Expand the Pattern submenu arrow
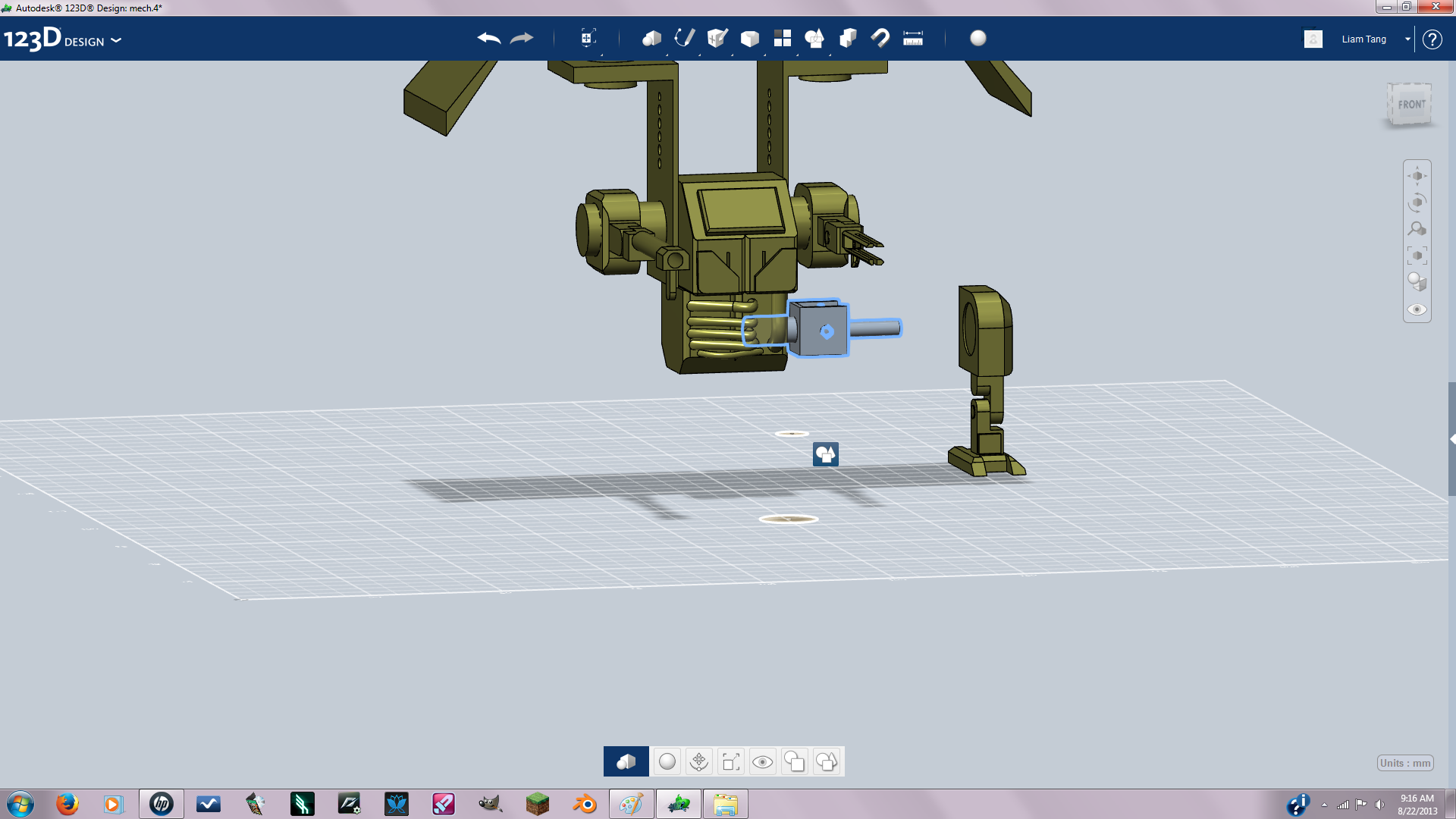 [x=798, y=55]
